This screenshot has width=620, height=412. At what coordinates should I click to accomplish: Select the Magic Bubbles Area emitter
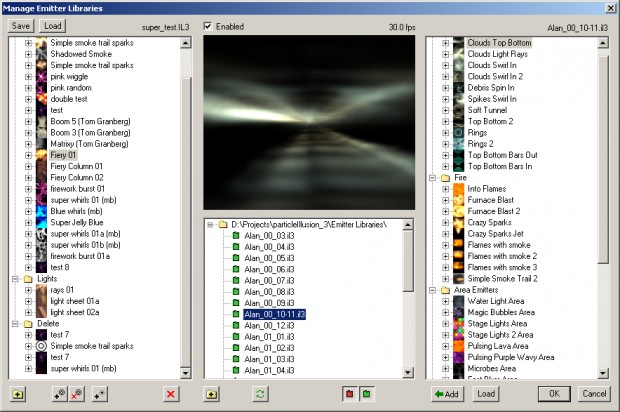coord(501,312)
